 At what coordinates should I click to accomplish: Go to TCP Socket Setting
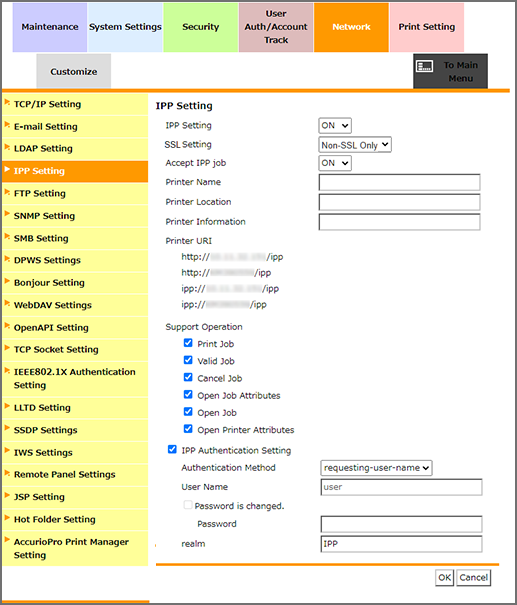click(75, 350)
